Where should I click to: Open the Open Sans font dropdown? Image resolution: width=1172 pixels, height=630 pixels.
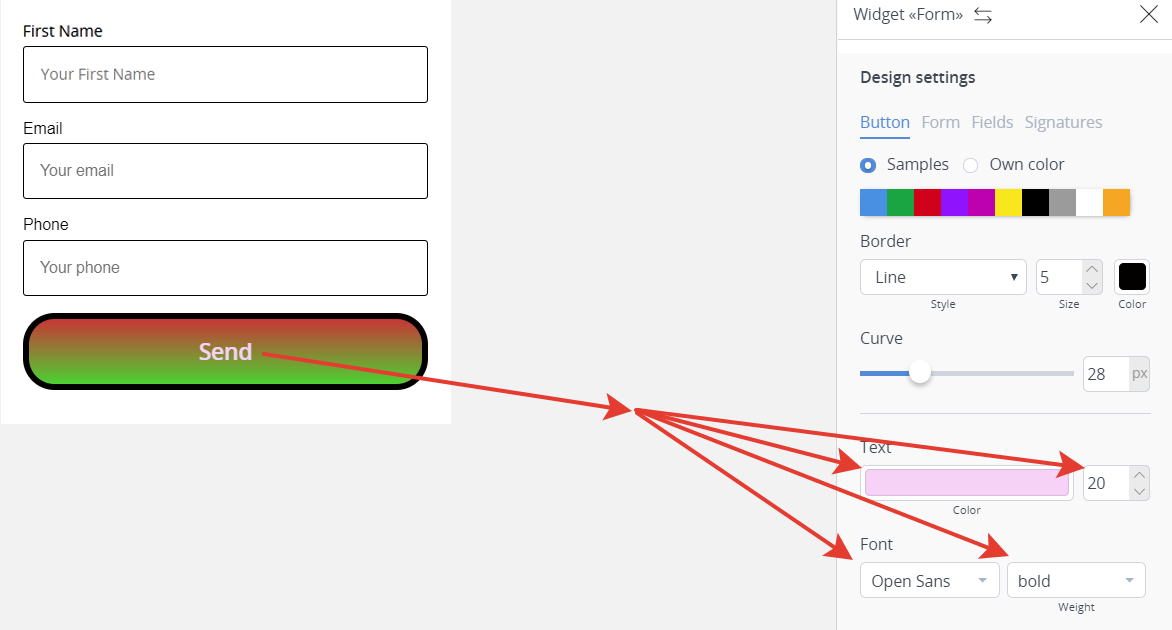930,581
